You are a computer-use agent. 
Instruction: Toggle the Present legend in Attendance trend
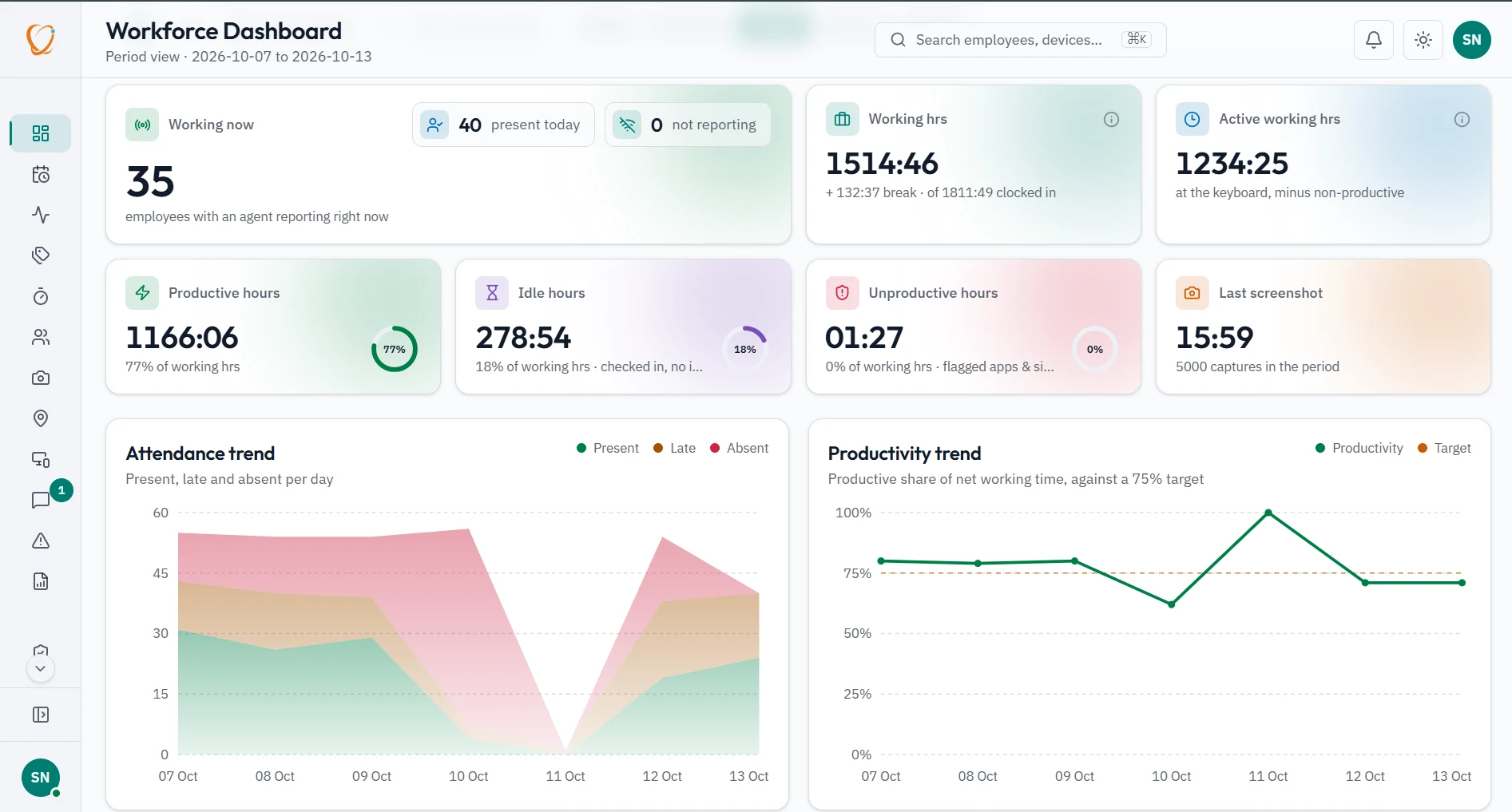click(608, 449)
